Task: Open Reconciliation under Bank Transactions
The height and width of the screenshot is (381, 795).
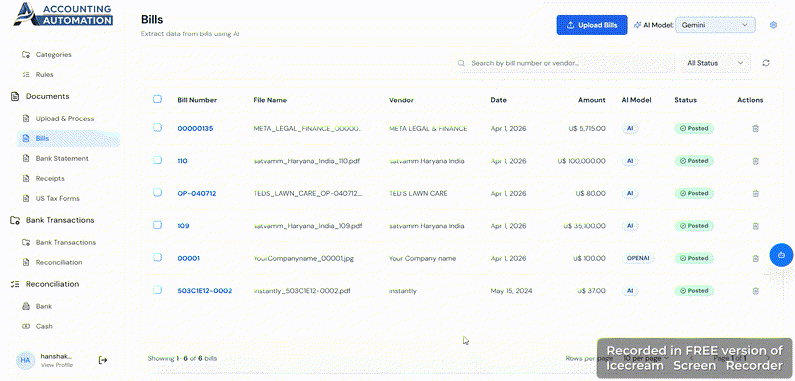Action: (59, 262)
